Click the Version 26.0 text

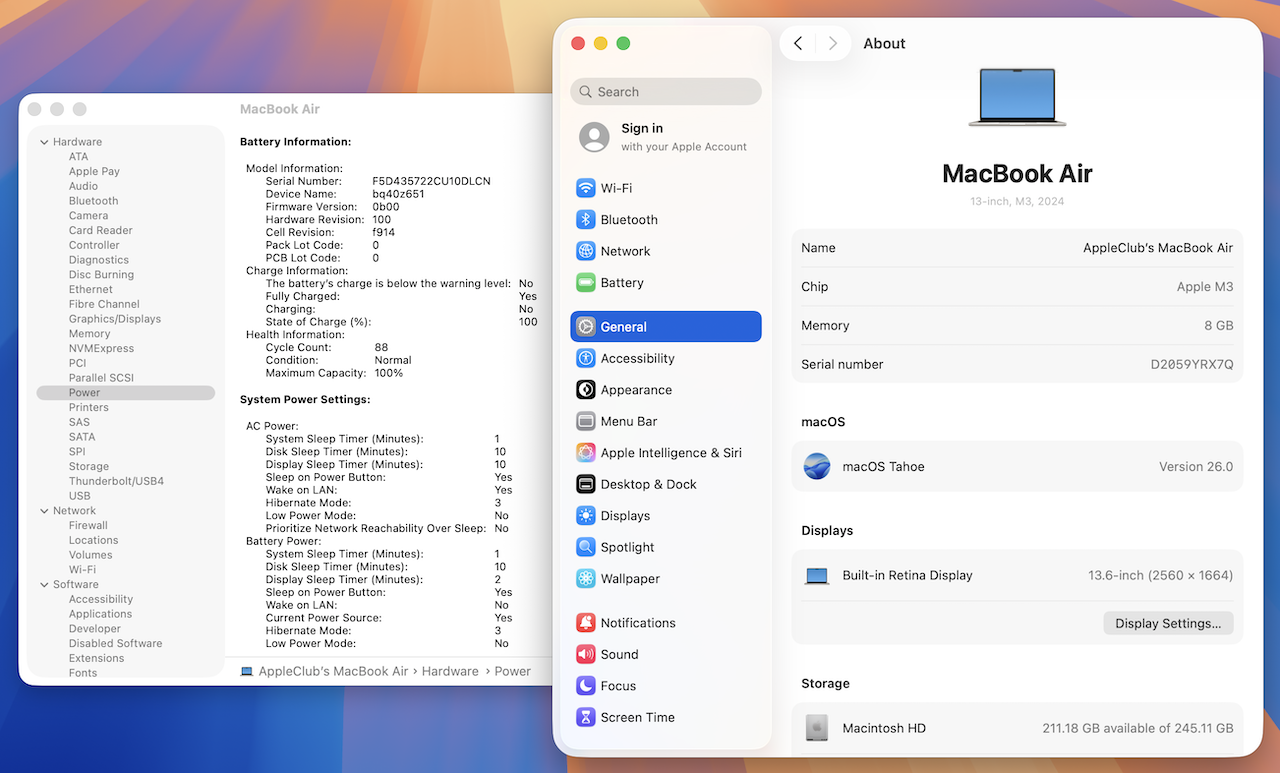tap(1196, 467)
